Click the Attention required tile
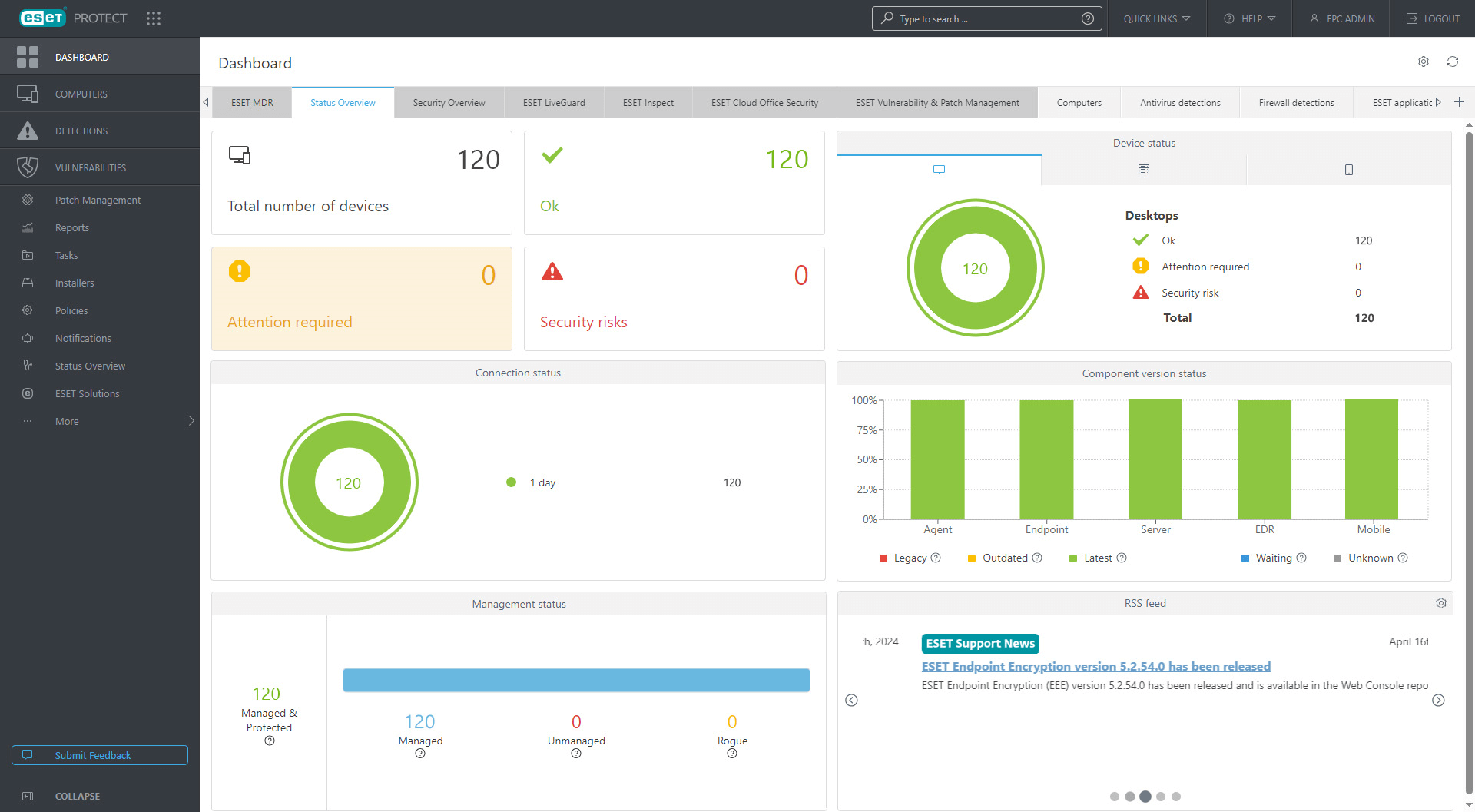The image size is (1475, 812). pyautogui.click(x=362, y=299)
